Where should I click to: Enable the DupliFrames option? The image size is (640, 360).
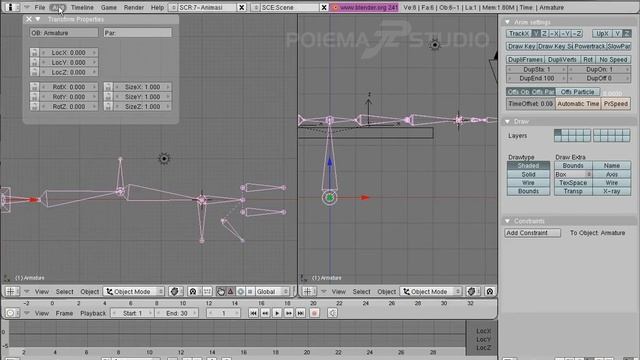525,60
